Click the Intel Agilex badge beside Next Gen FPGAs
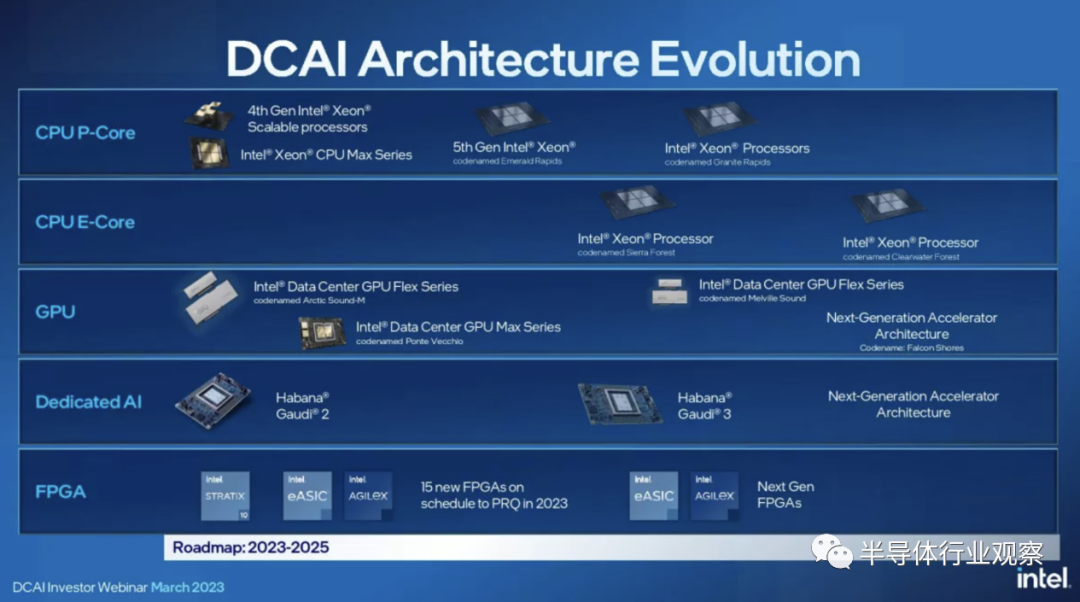This screenshot has height=602, width=1080. [714, 495]
